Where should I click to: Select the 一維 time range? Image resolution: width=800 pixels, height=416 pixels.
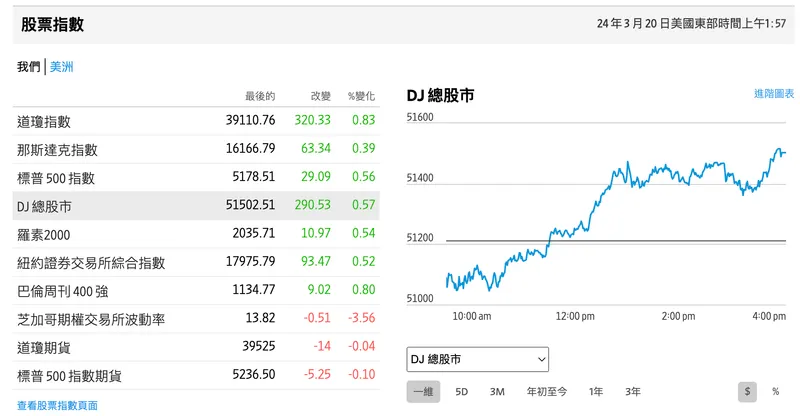423,392
